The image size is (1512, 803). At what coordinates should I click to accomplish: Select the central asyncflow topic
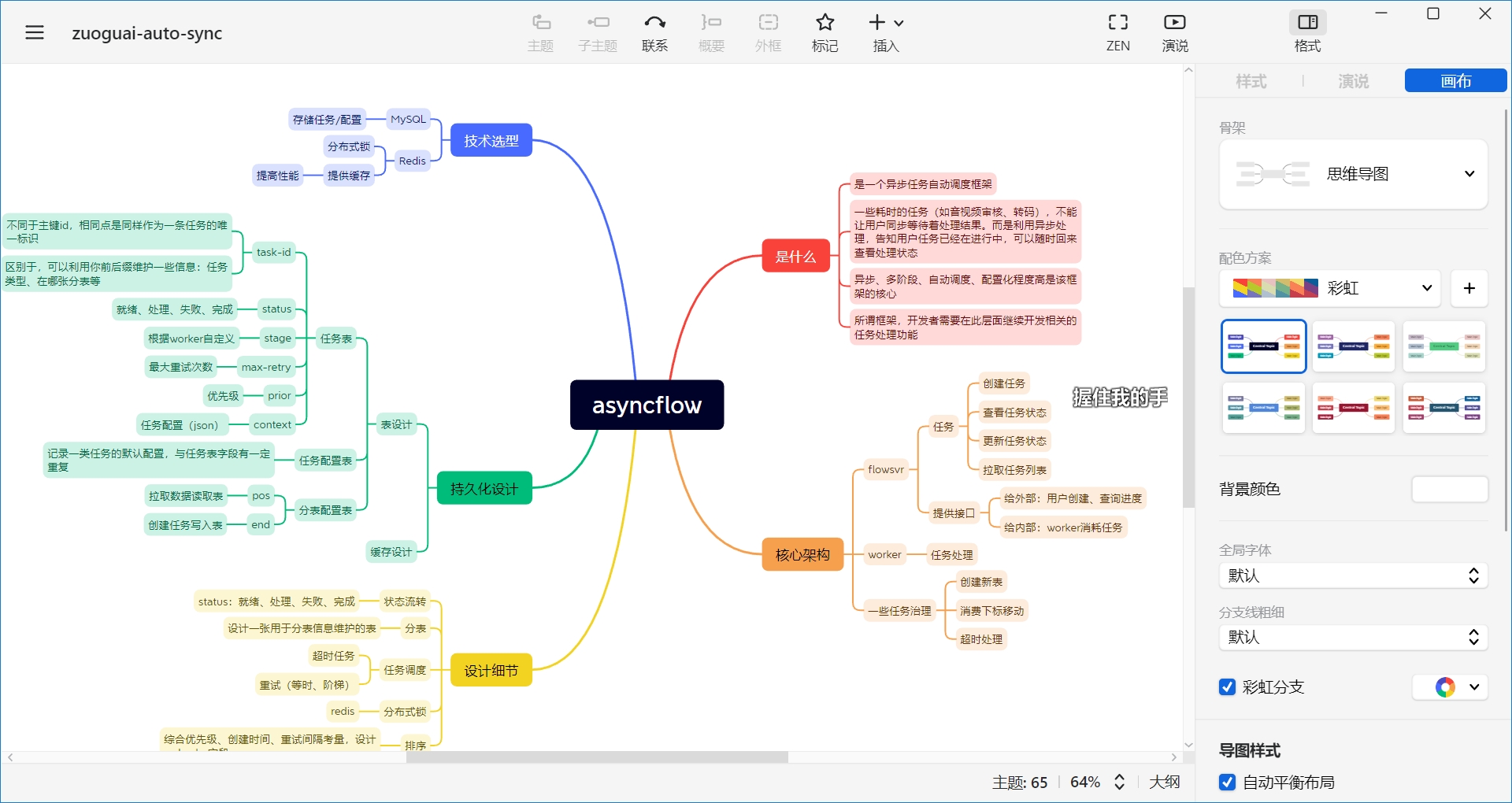[647, 405]
